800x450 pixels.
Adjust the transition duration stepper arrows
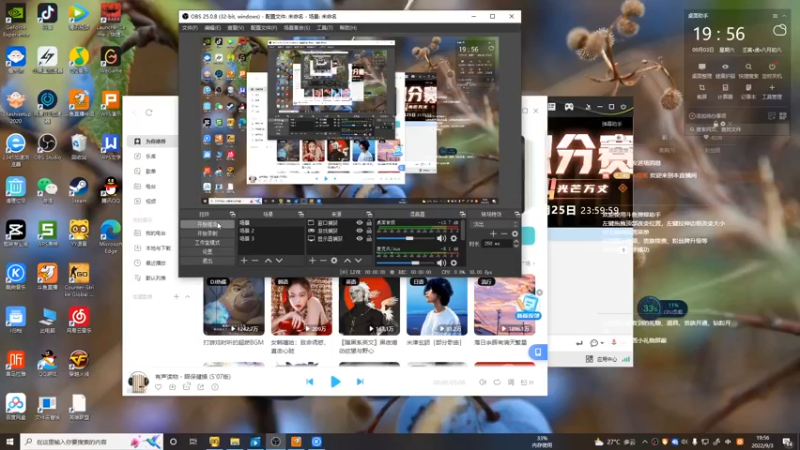516,244
